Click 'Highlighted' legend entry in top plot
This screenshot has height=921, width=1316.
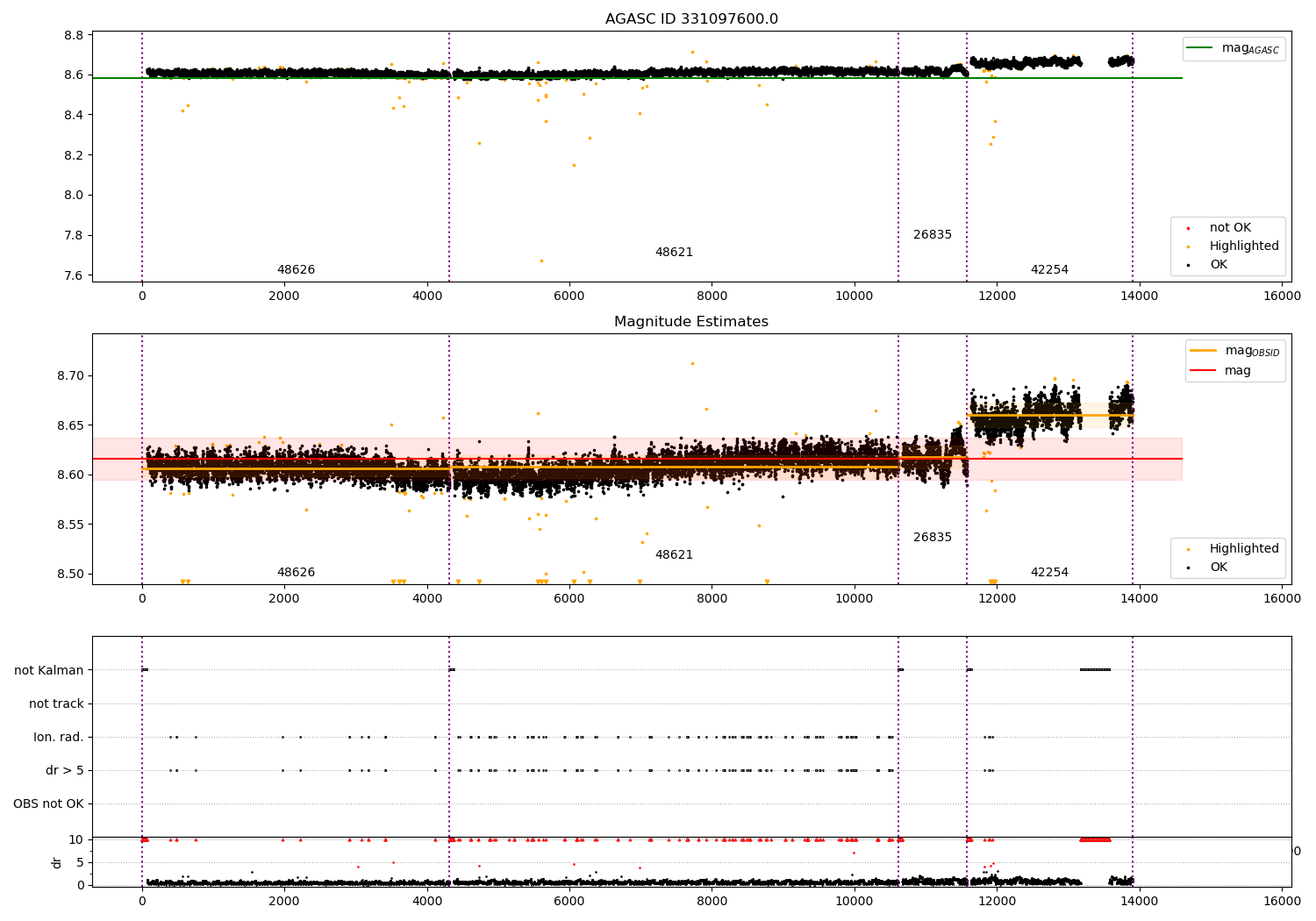(1244, 246)
